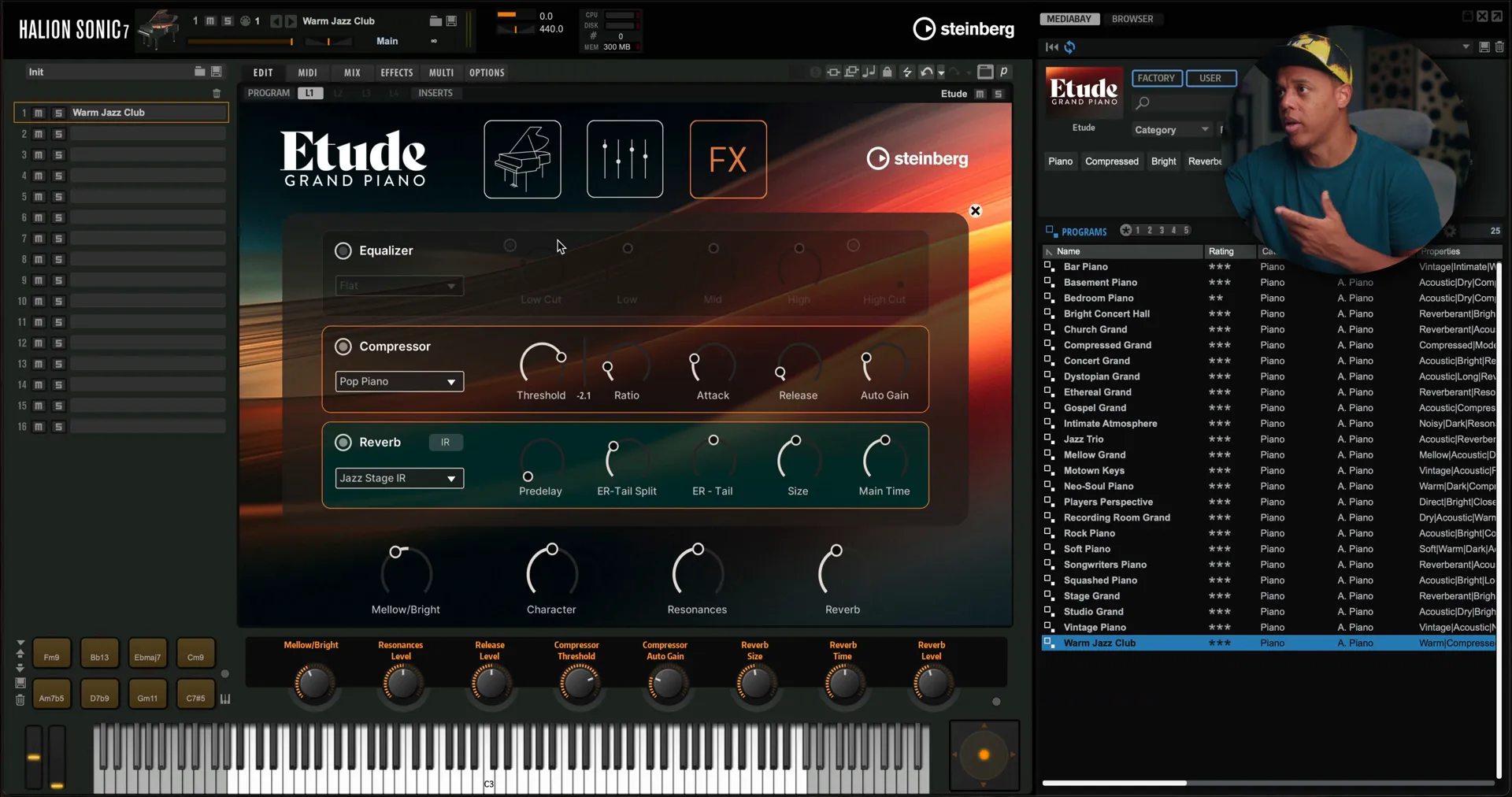Viewport: 1512px width, 797px height.
Task: Select the previous program arrow
Action: pyautogui.click(x=276, y=21)
